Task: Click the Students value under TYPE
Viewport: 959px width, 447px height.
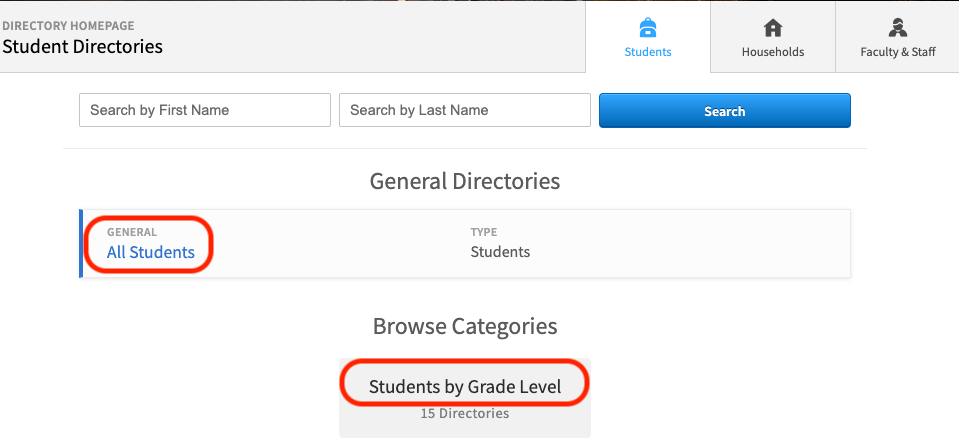Action: [x=500, y=252]
